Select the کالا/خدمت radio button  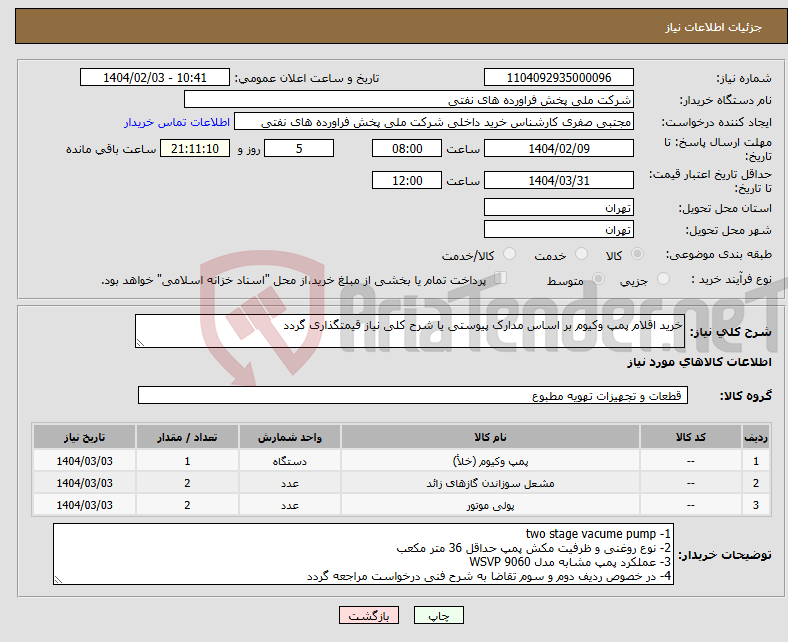pyautogui.click(x=510, y=254)
